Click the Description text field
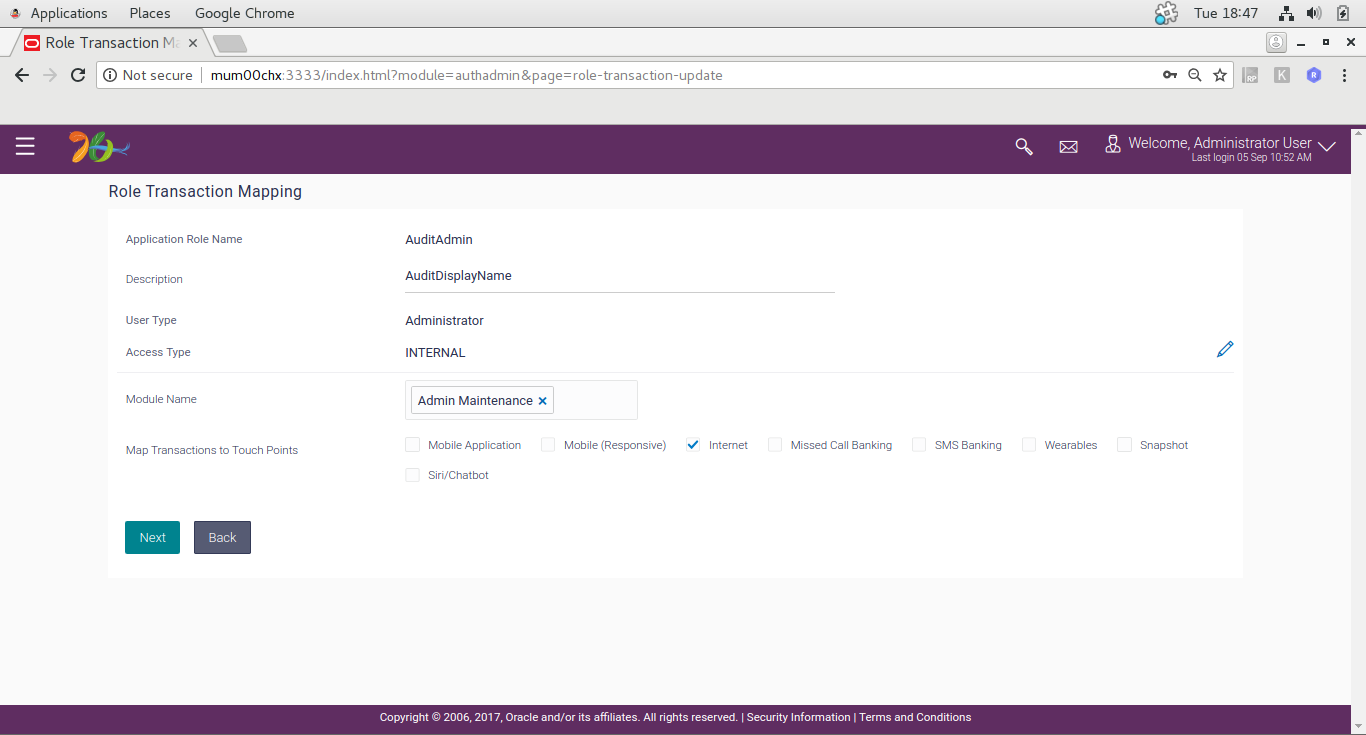This screenshot has width=1366, height=735. [x=620, y=276]
